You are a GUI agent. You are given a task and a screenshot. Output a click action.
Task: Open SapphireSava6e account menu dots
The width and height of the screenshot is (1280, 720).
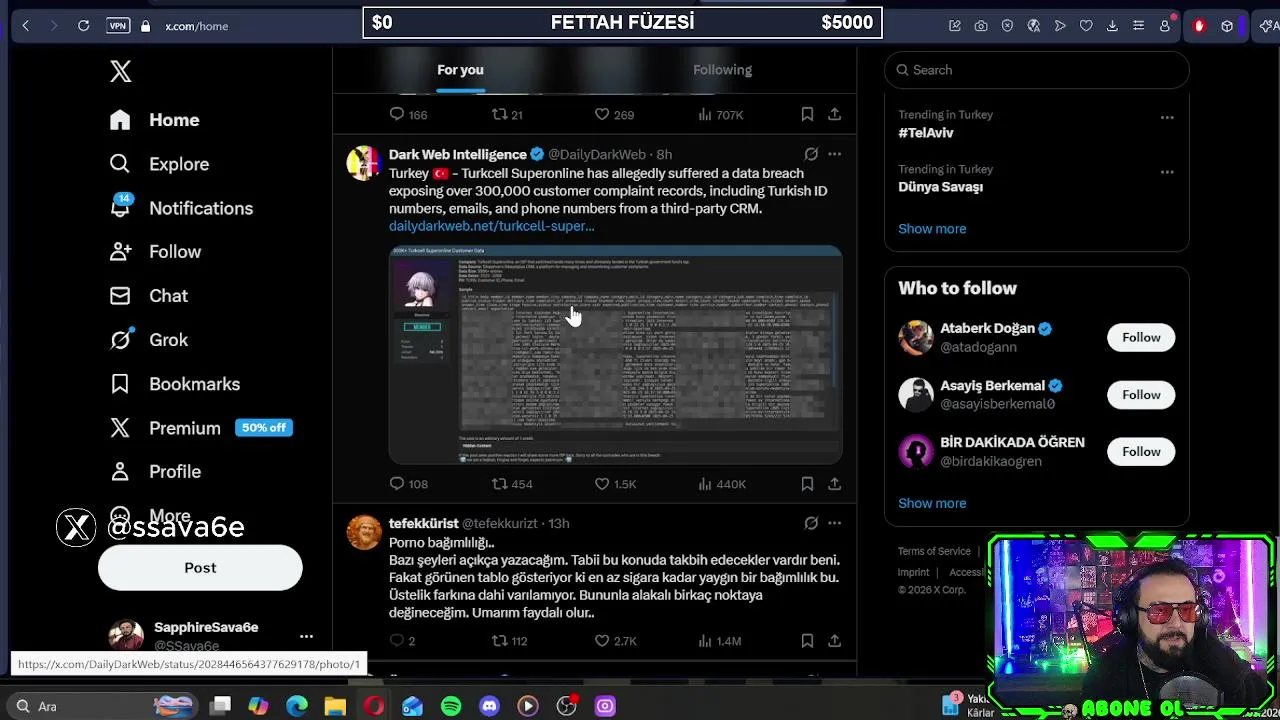click(x=306, y=636)
